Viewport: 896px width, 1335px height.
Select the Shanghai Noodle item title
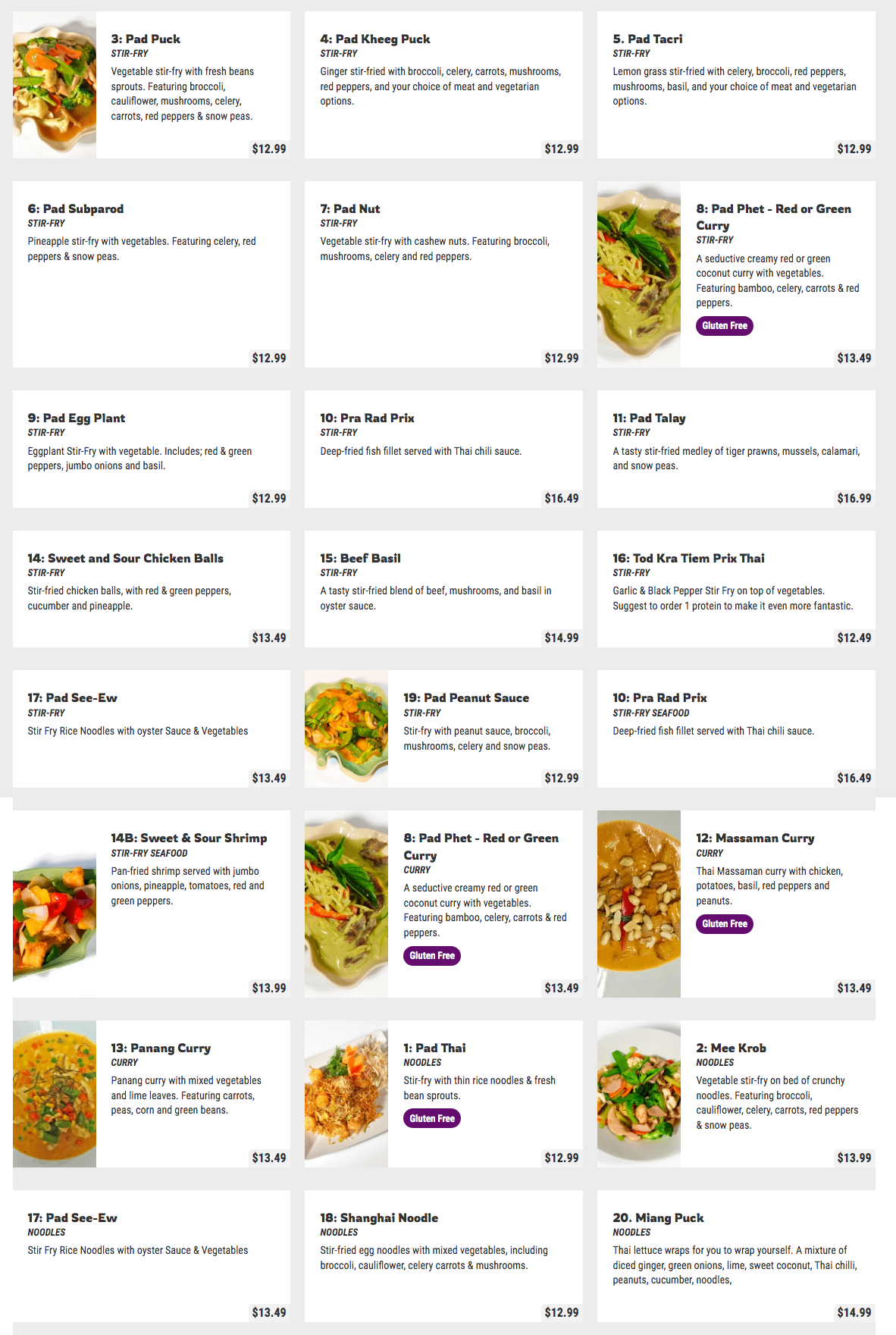379,1217
